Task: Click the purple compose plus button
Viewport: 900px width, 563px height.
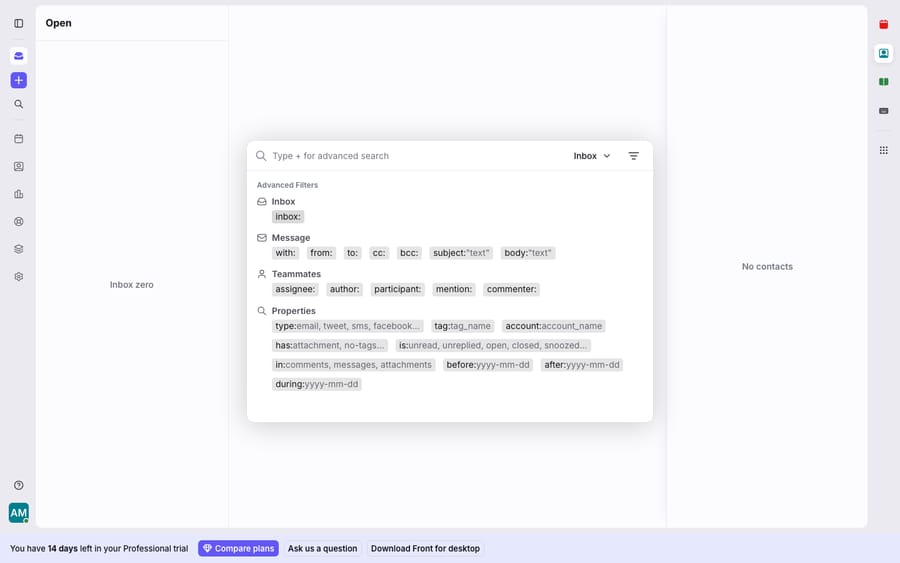Action: pyautogui.click(x=18, y=80)
